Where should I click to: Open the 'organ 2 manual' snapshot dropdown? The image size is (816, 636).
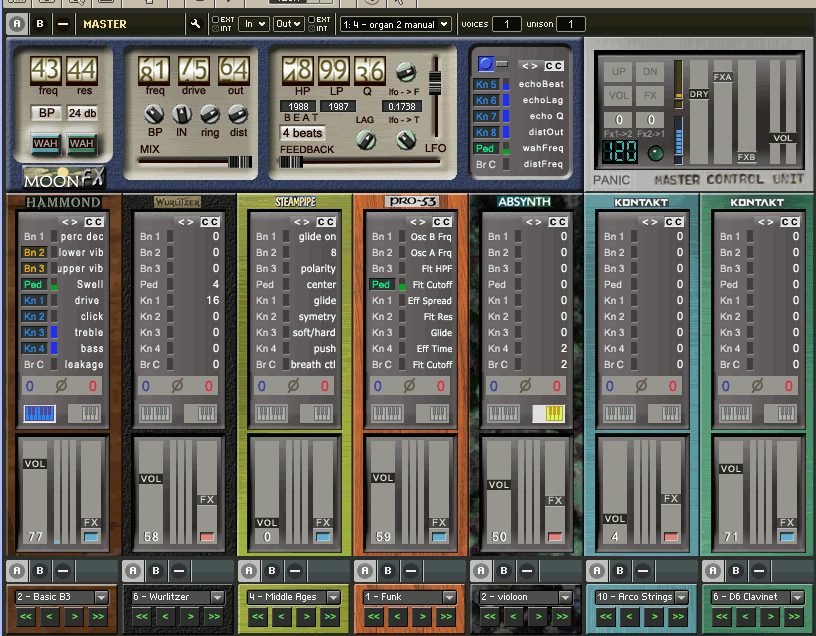395,23
